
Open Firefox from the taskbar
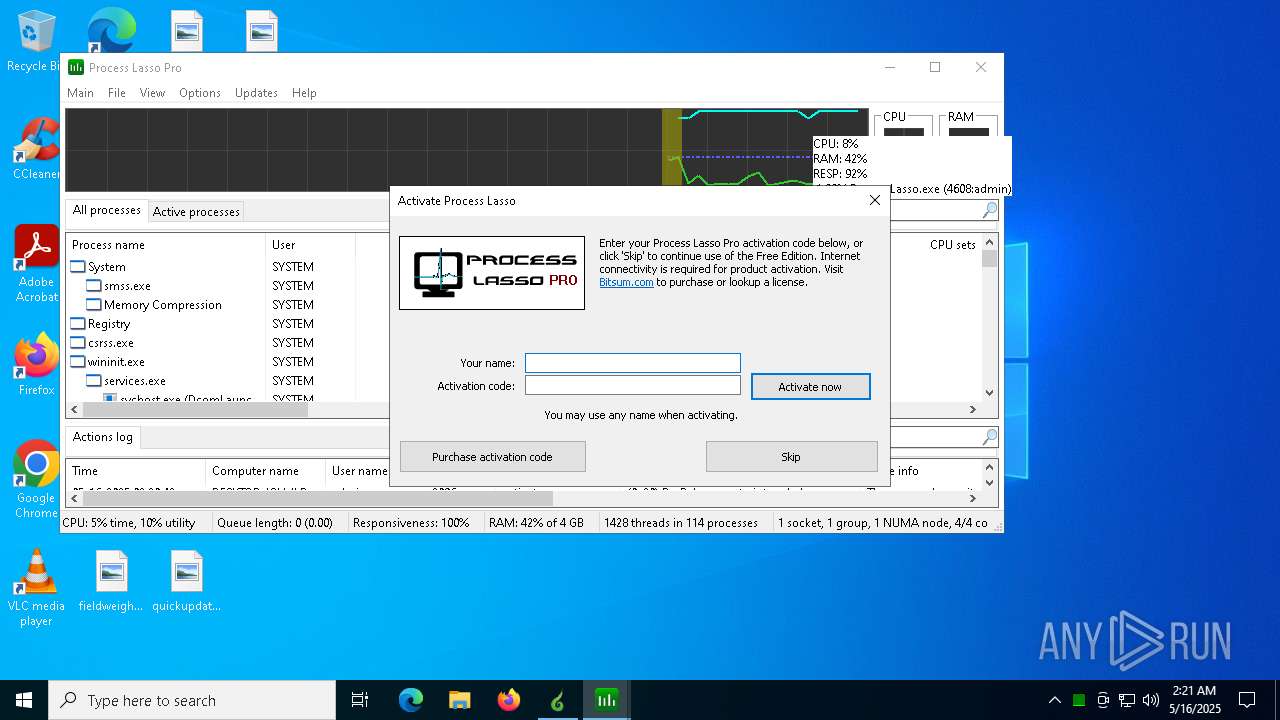pos(509,700)
